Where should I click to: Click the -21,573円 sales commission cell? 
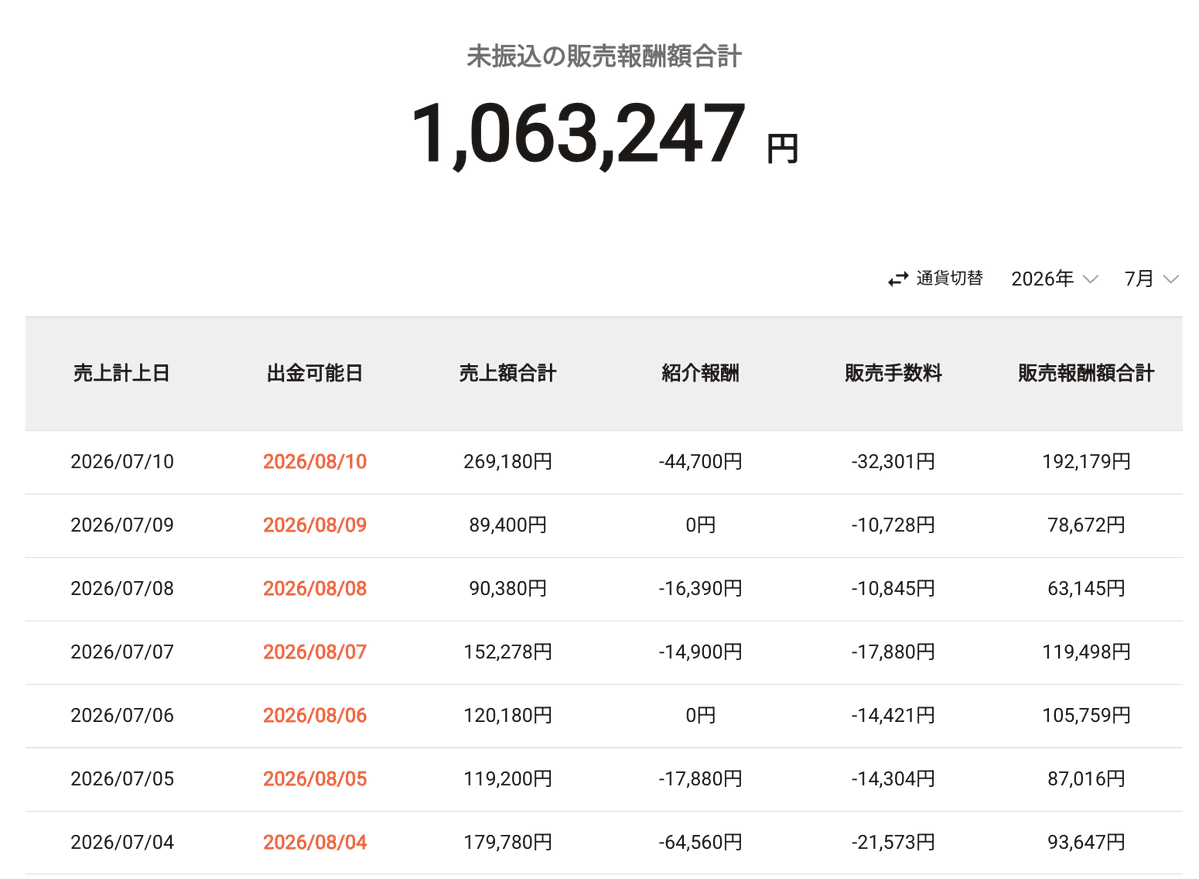893,842
